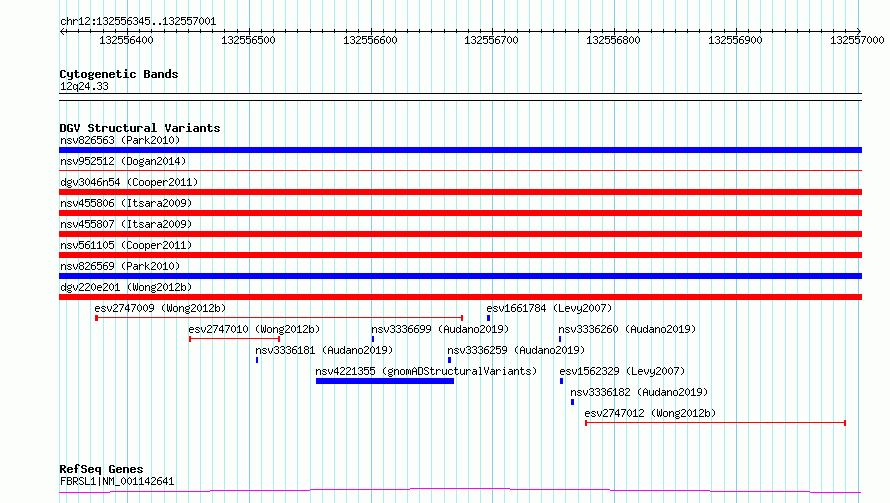Open variant nsv3336699 (Audano2019) label
Screen dimensions: 890x503
440,329
